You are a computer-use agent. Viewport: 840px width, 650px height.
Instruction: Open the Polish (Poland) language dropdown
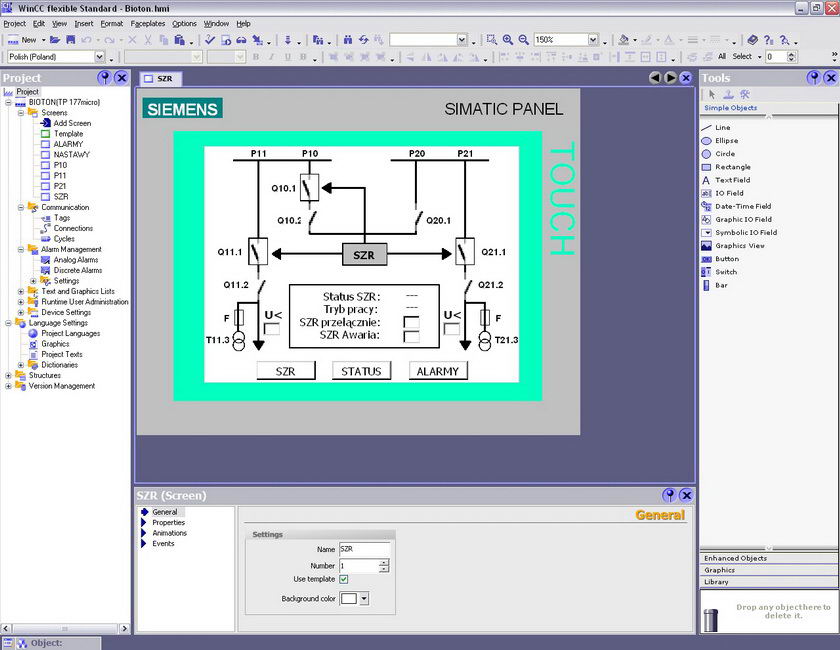click(x=100, y=56)
